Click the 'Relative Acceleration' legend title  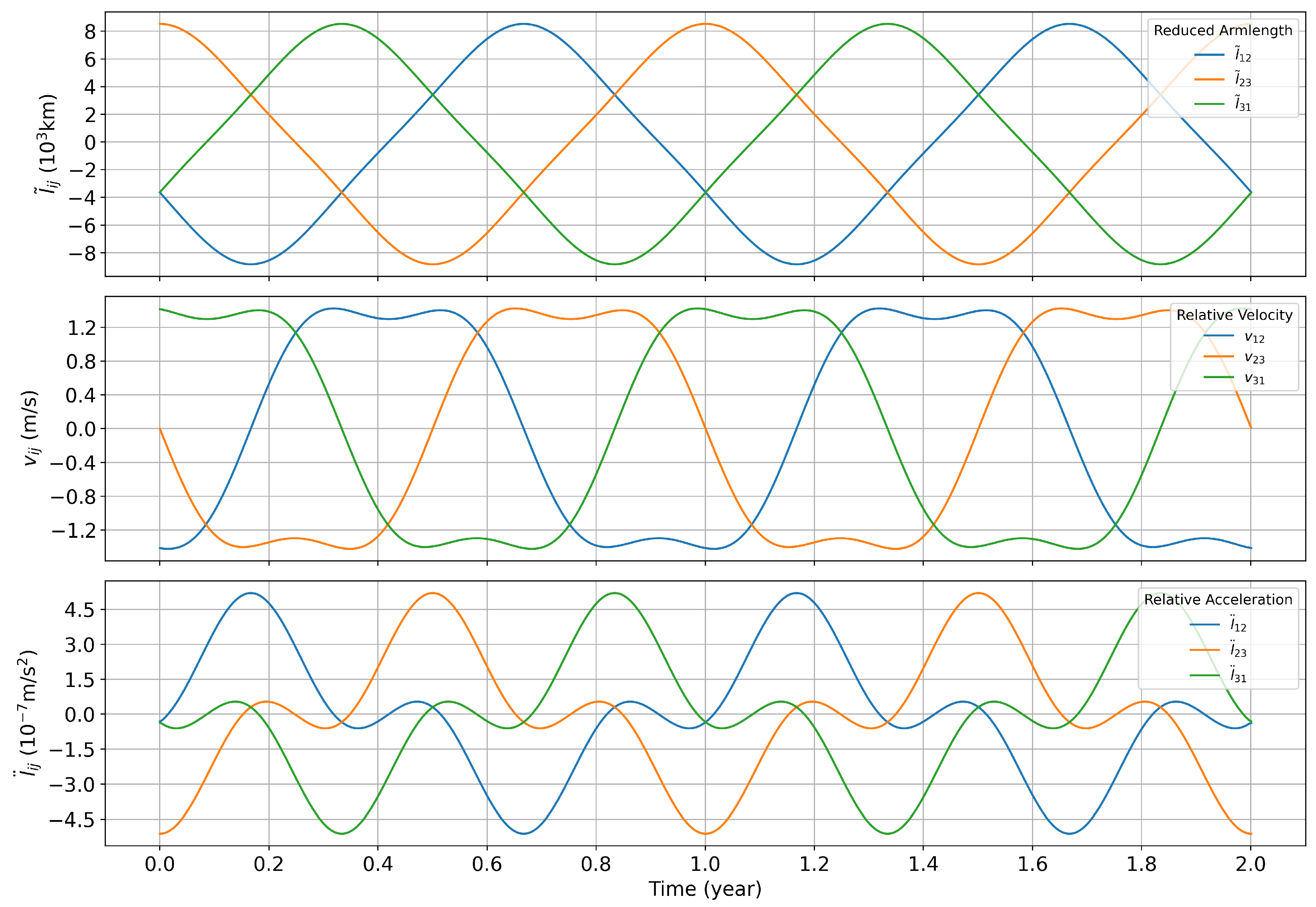pyautogui.click(x=1218, y=600)
